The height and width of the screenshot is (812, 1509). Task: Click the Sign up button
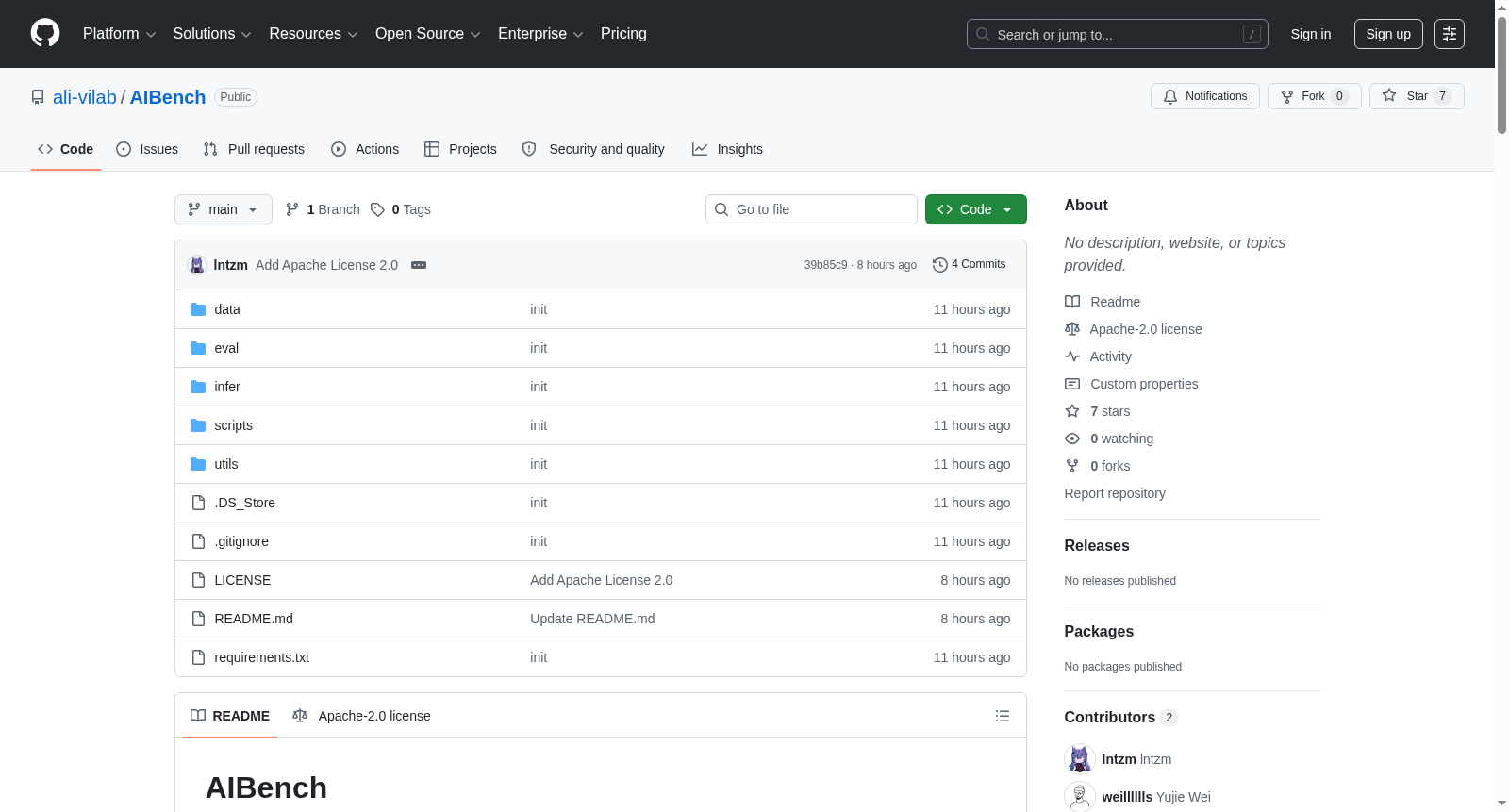[x=1388, y=34]
